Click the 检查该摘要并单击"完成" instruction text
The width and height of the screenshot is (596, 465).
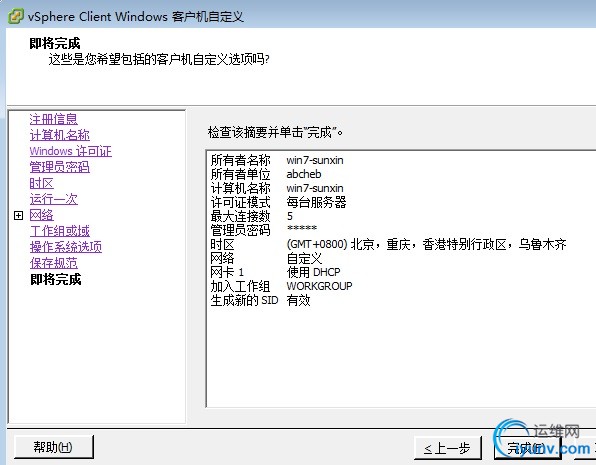click(276, 132)
